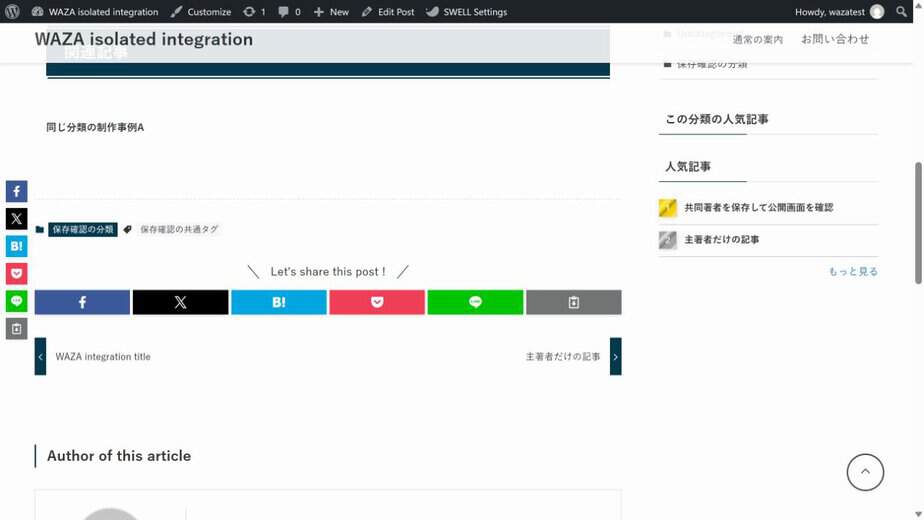Open the sidebar category 保存確認の分類

coord(712,64)
